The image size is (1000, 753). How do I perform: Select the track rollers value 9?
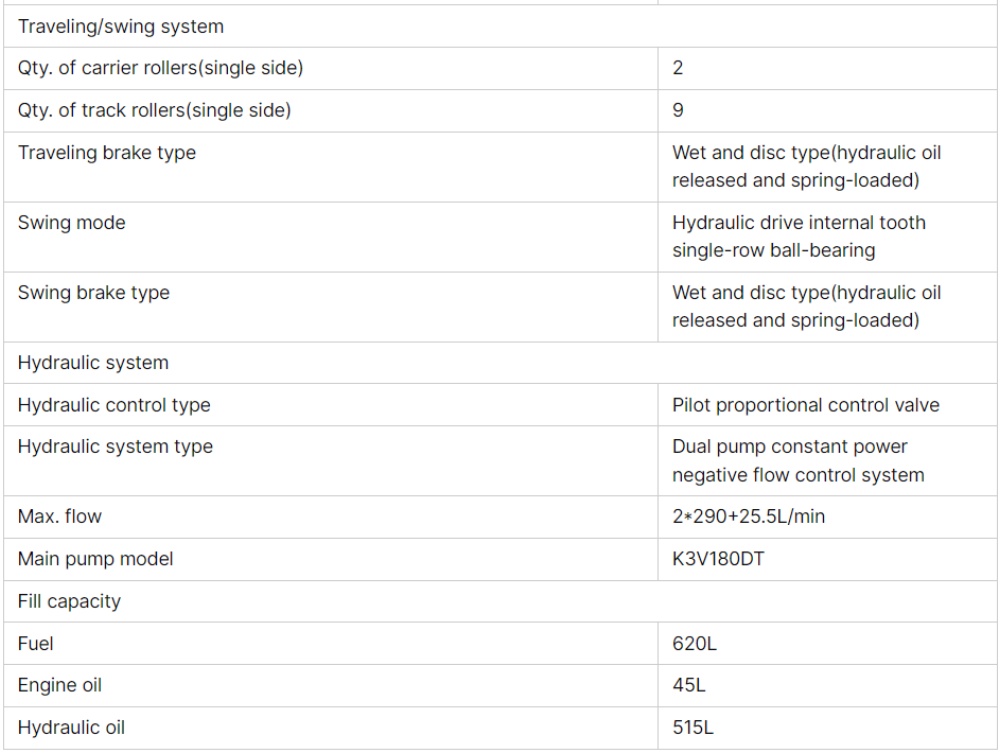coord(677,111)
